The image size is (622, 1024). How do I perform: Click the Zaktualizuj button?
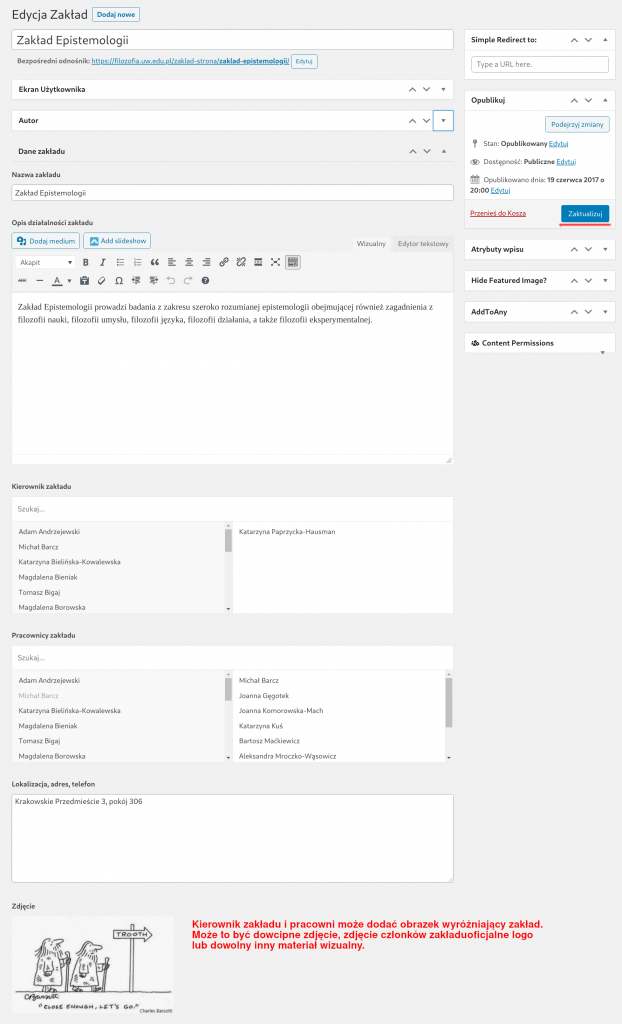(585, 214)
